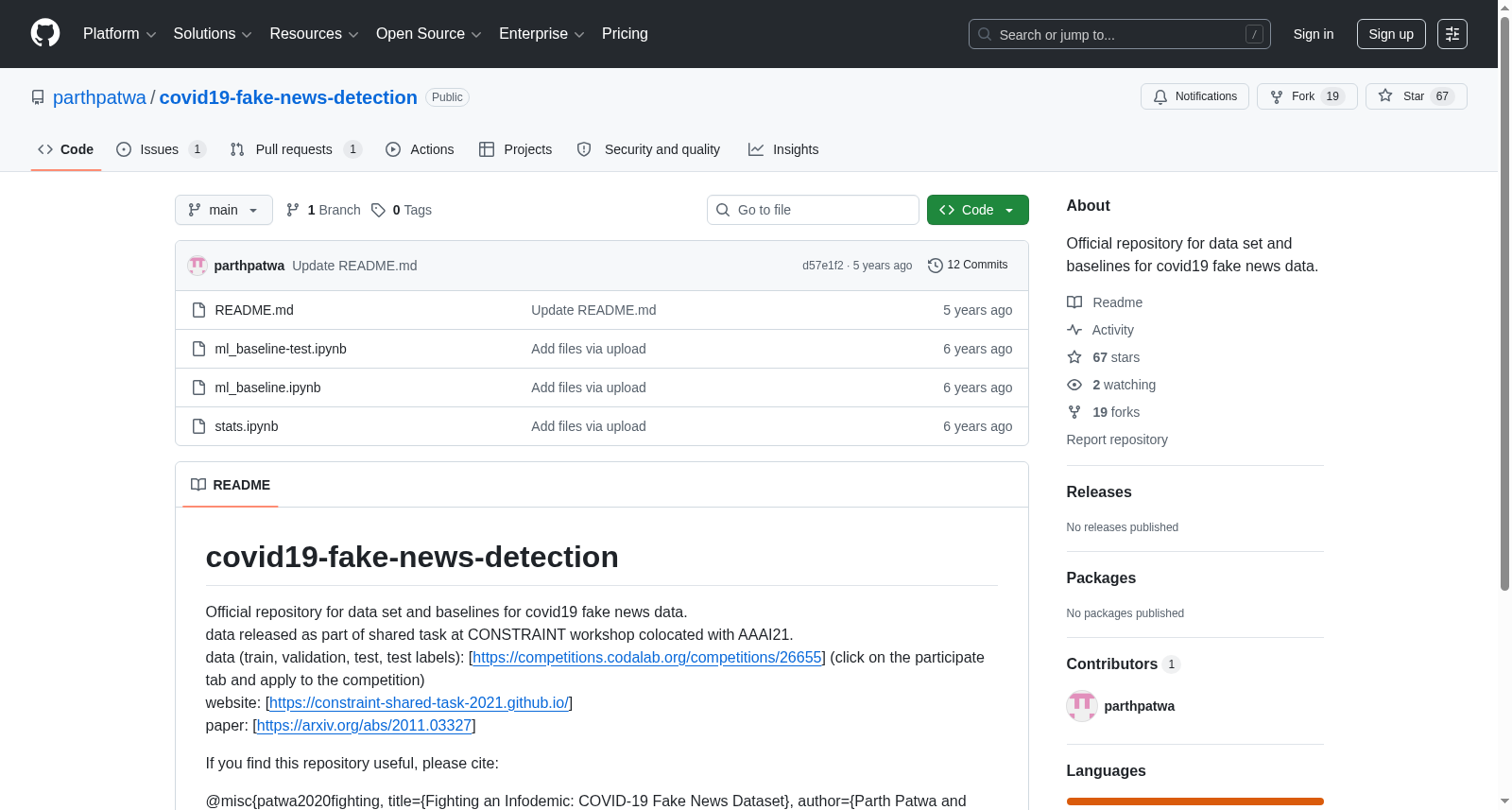Click the file icon next to stats.ipynb
This screenshot has height=810, width=1512.
pos(198,426)
